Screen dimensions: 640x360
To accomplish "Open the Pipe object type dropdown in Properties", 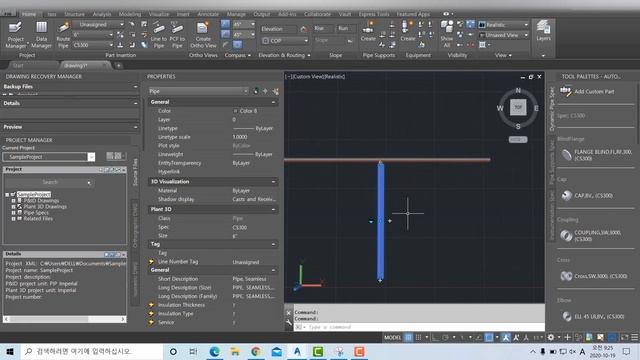I will (x=198, y=91).
